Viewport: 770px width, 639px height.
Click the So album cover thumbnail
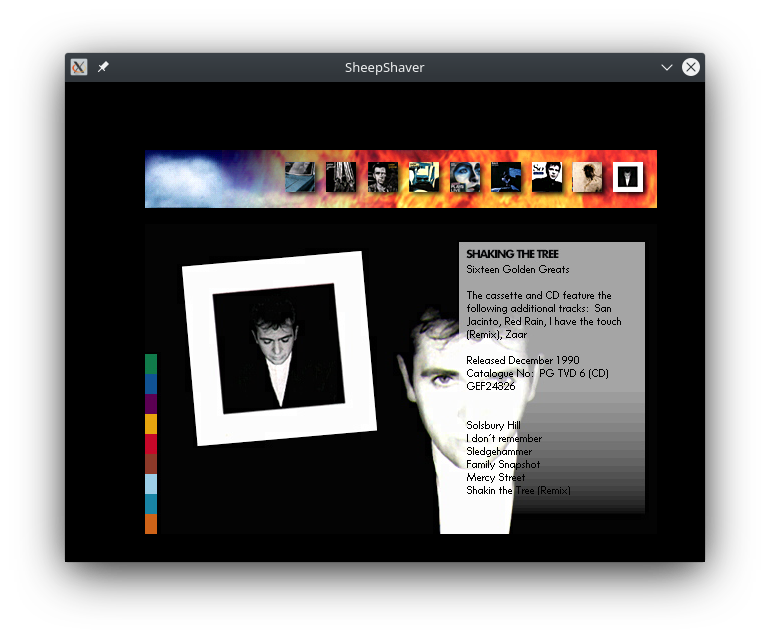coord(546,177)
